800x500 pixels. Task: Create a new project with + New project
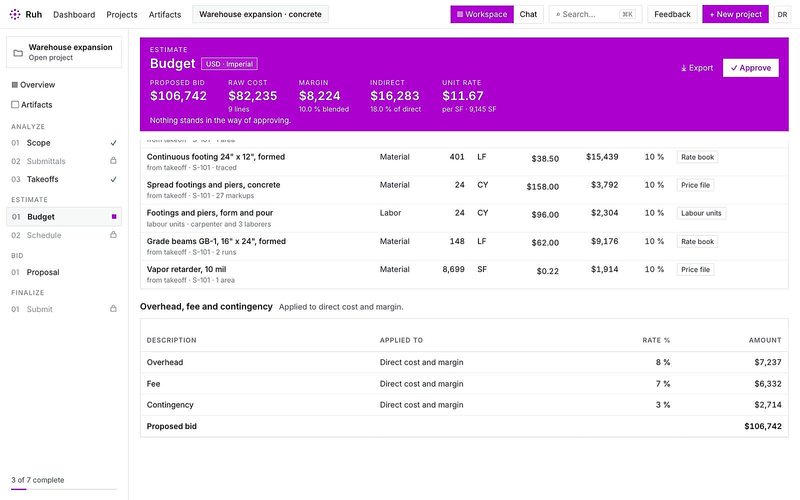coord(735,14)
